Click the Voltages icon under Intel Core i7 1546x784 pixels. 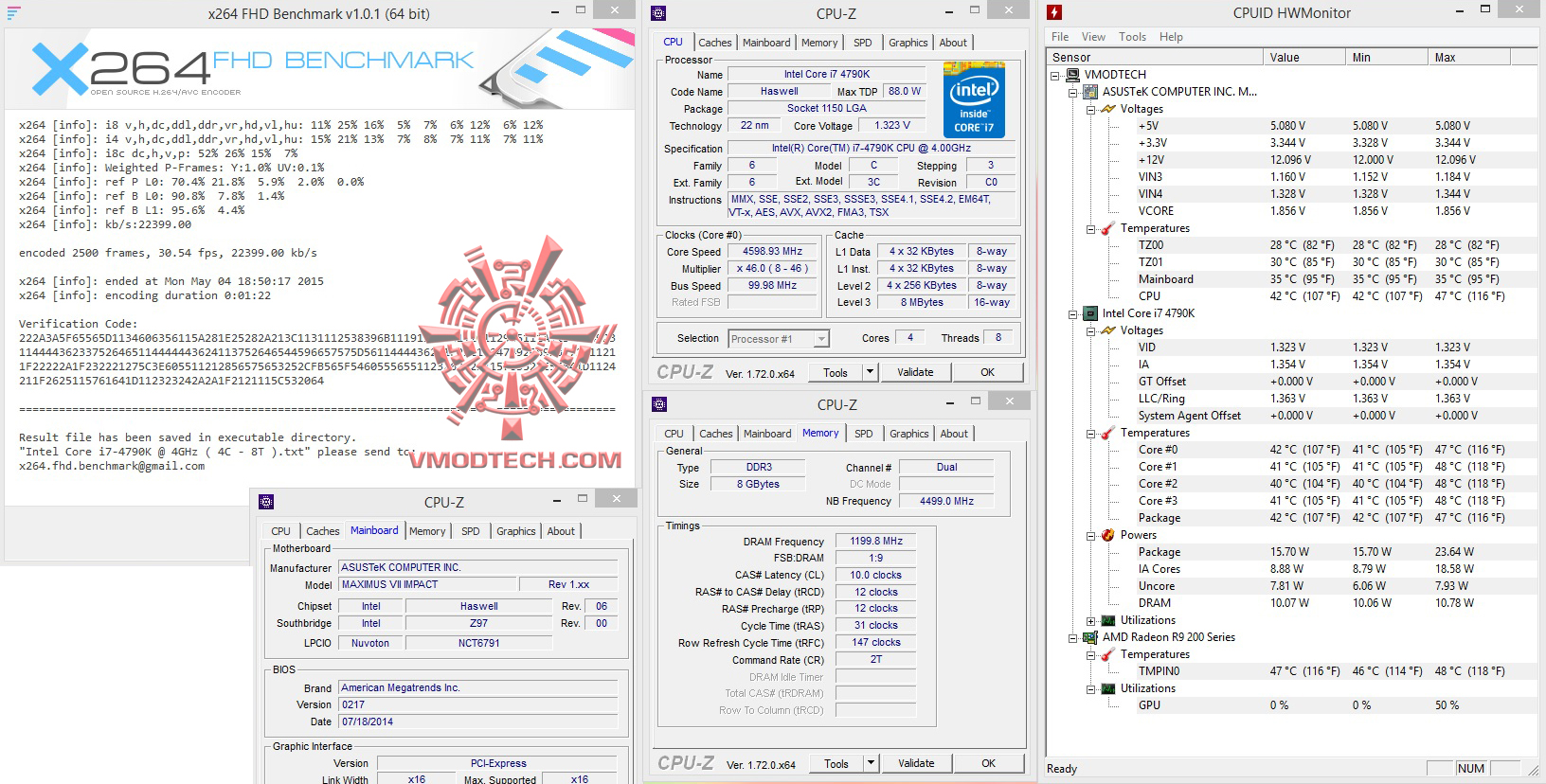1109,330
